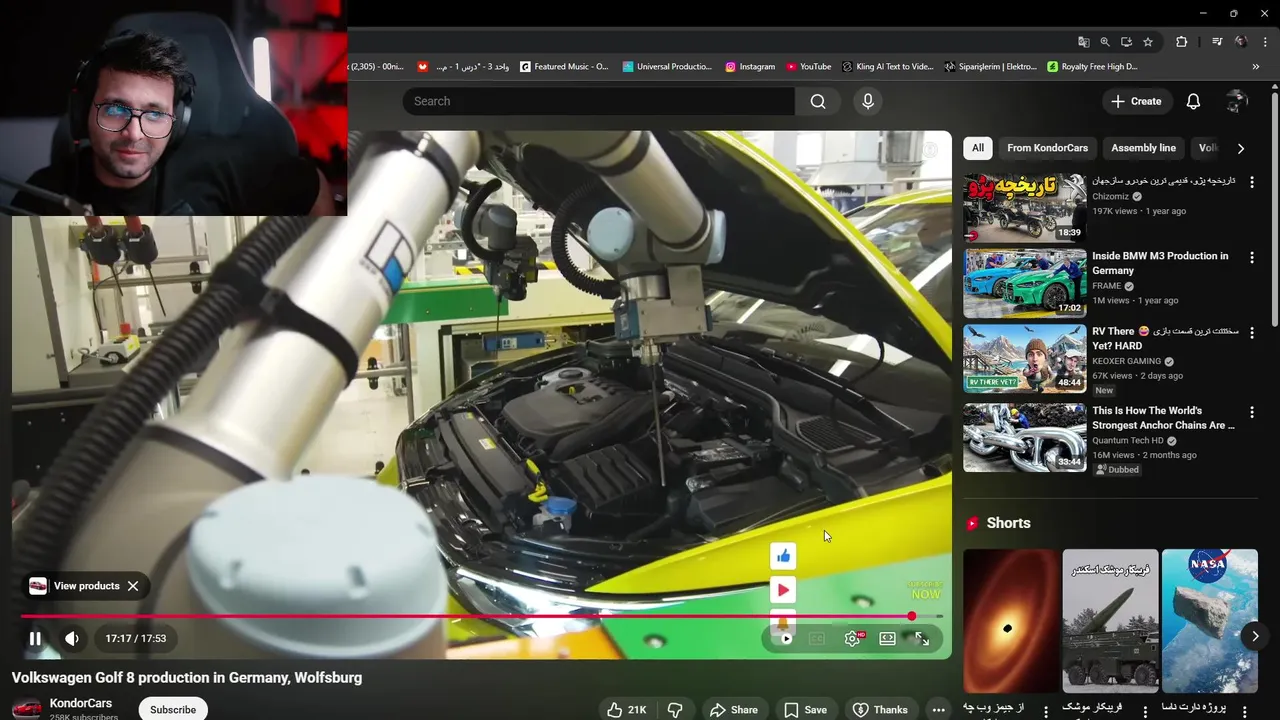
Task: Mute the video volume icon
Action: click(x=72, y=638)
